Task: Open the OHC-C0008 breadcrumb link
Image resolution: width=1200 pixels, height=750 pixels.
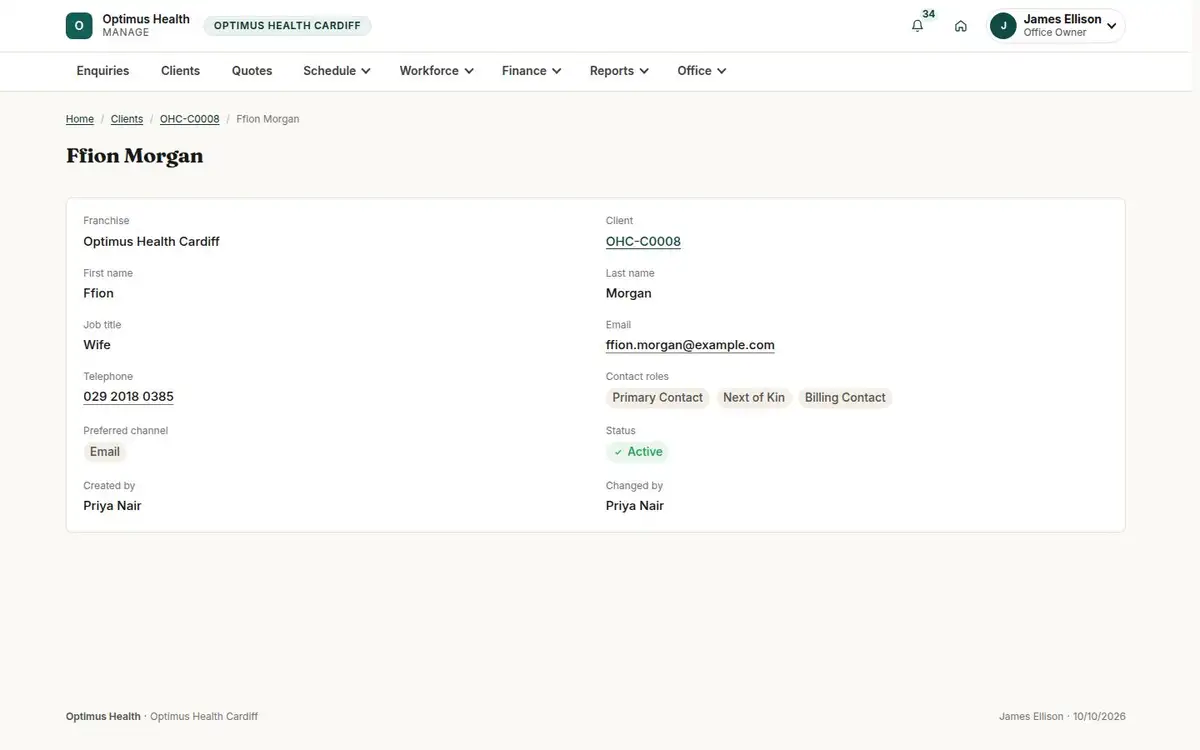Action: (190, 119)
